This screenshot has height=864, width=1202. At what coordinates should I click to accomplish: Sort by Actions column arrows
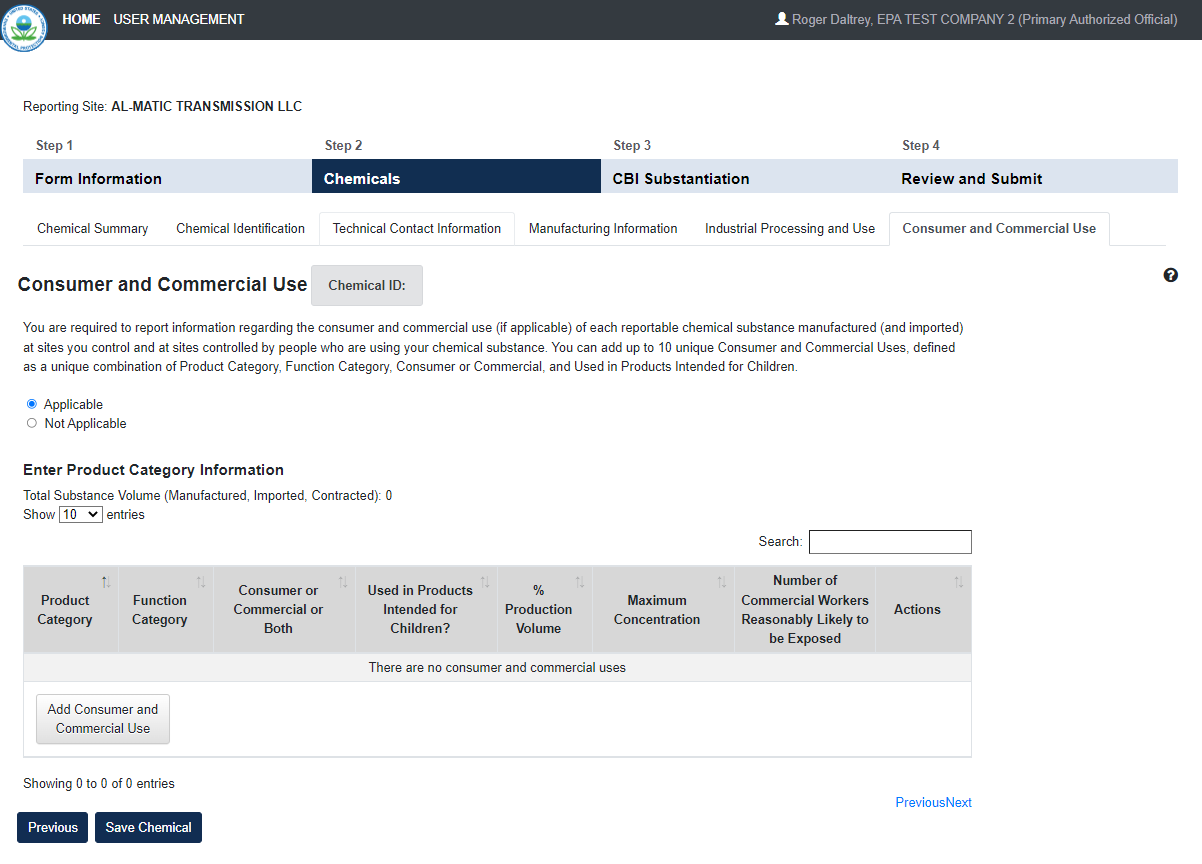[x=958, y=582]
